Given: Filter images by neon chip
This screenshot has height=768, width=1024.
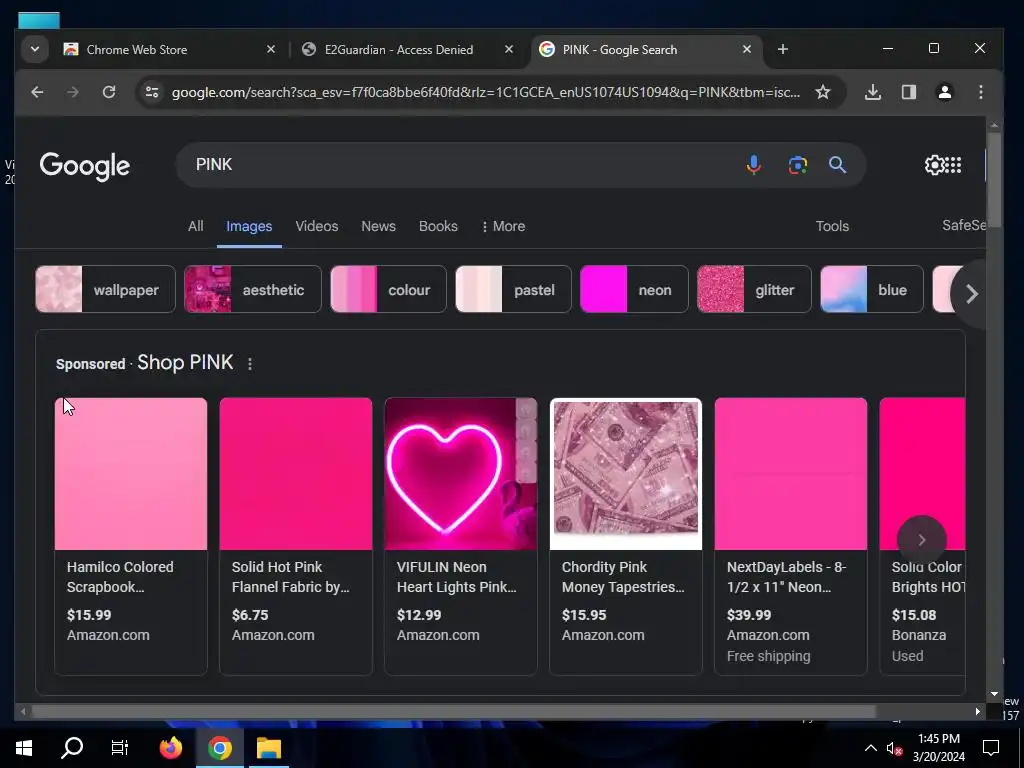Looking at the screenshot, I should click(634, 289).
